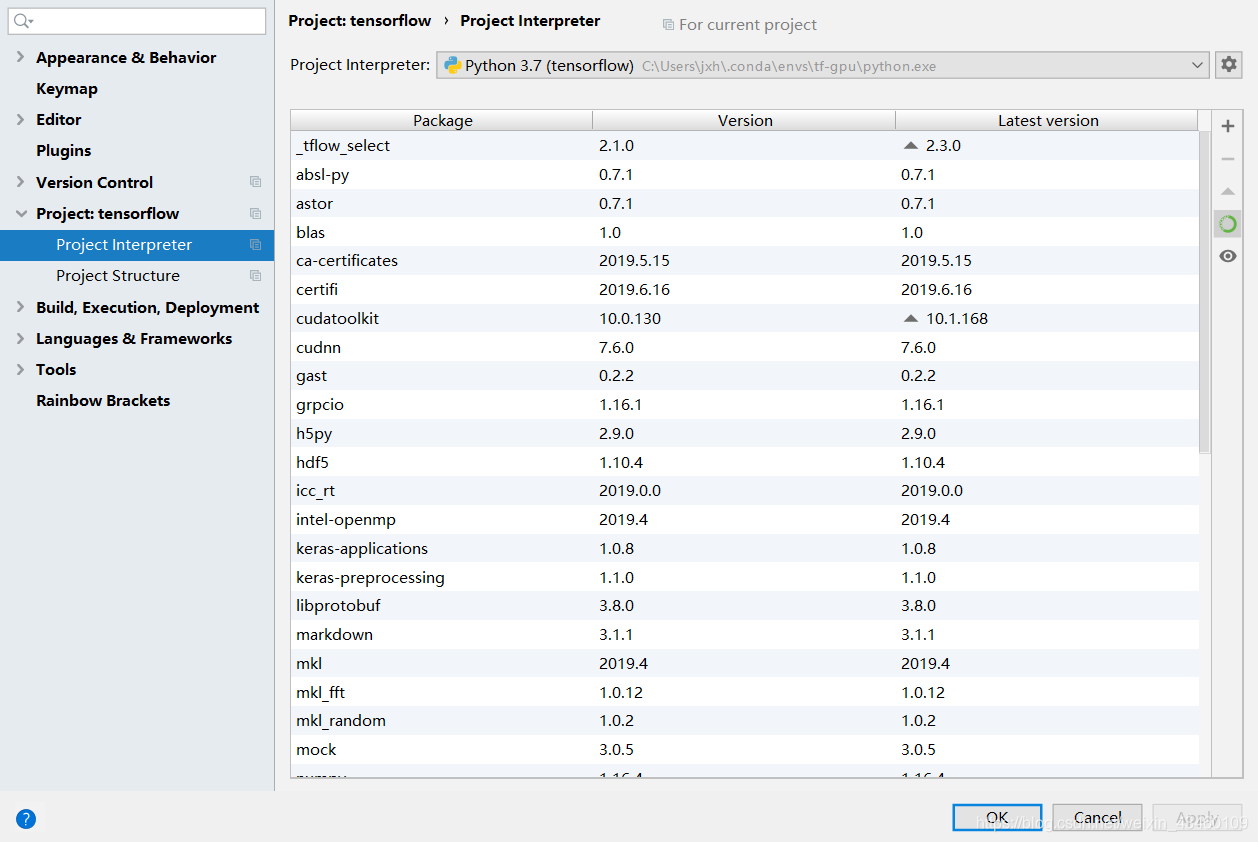
Task: Expand the Editor settings section
Action: 21,119
